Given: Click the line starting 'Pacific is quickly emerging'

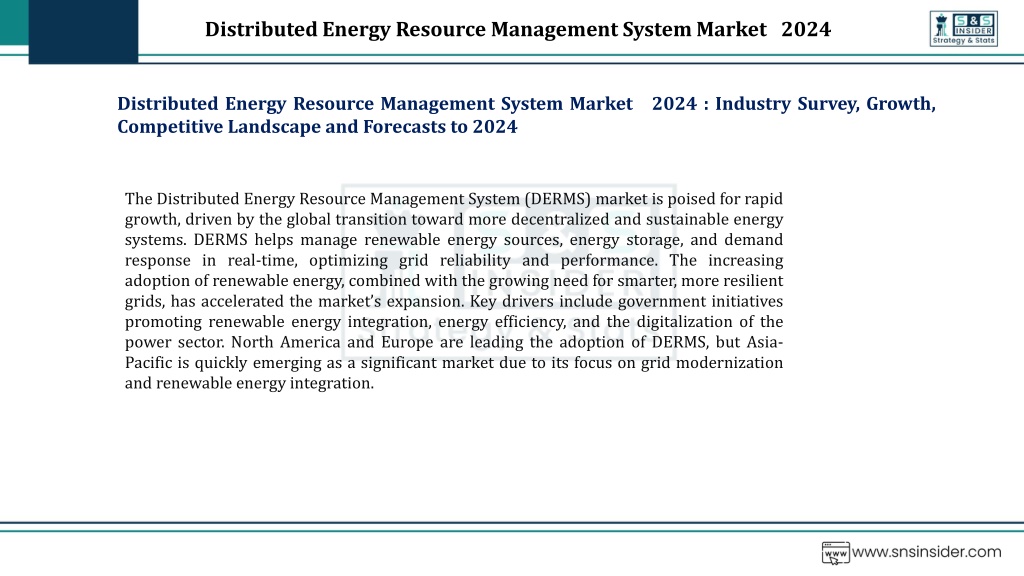Looking at the screenshot, I should (454, 362).
